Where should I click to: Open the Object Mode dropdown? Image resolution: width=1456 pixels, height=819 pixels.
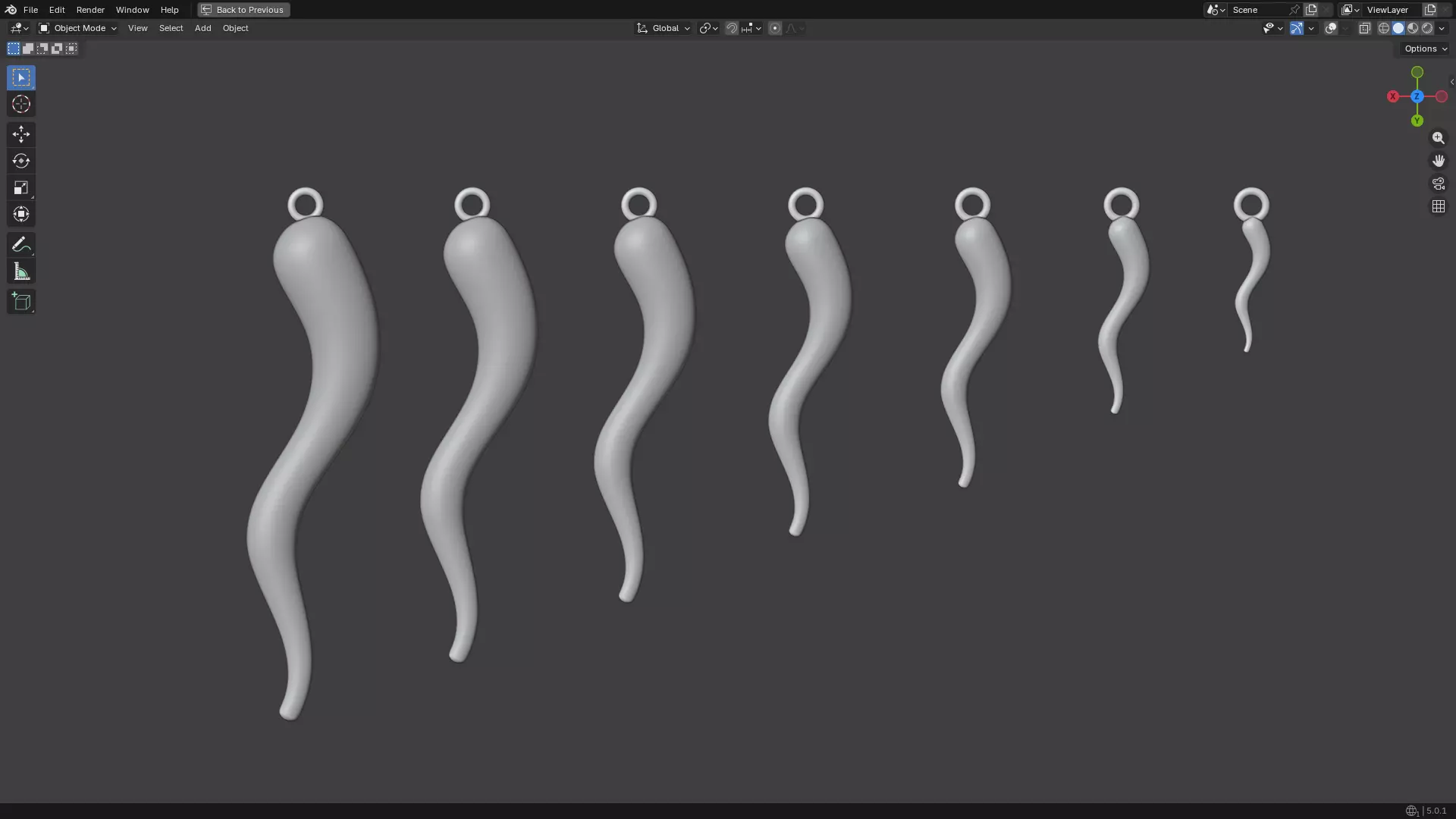tap(78, 28)
